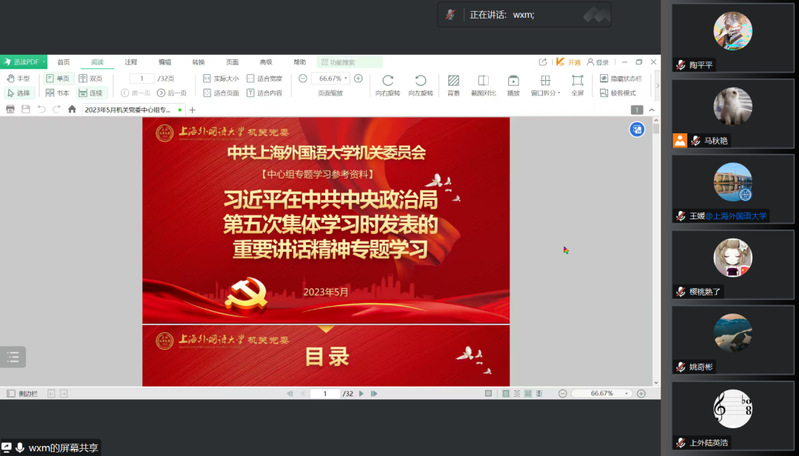Viewport: 799px width, 456px height.
Task: Rotate page counterclockwise (向左旋转)
Action: (420, 85)
